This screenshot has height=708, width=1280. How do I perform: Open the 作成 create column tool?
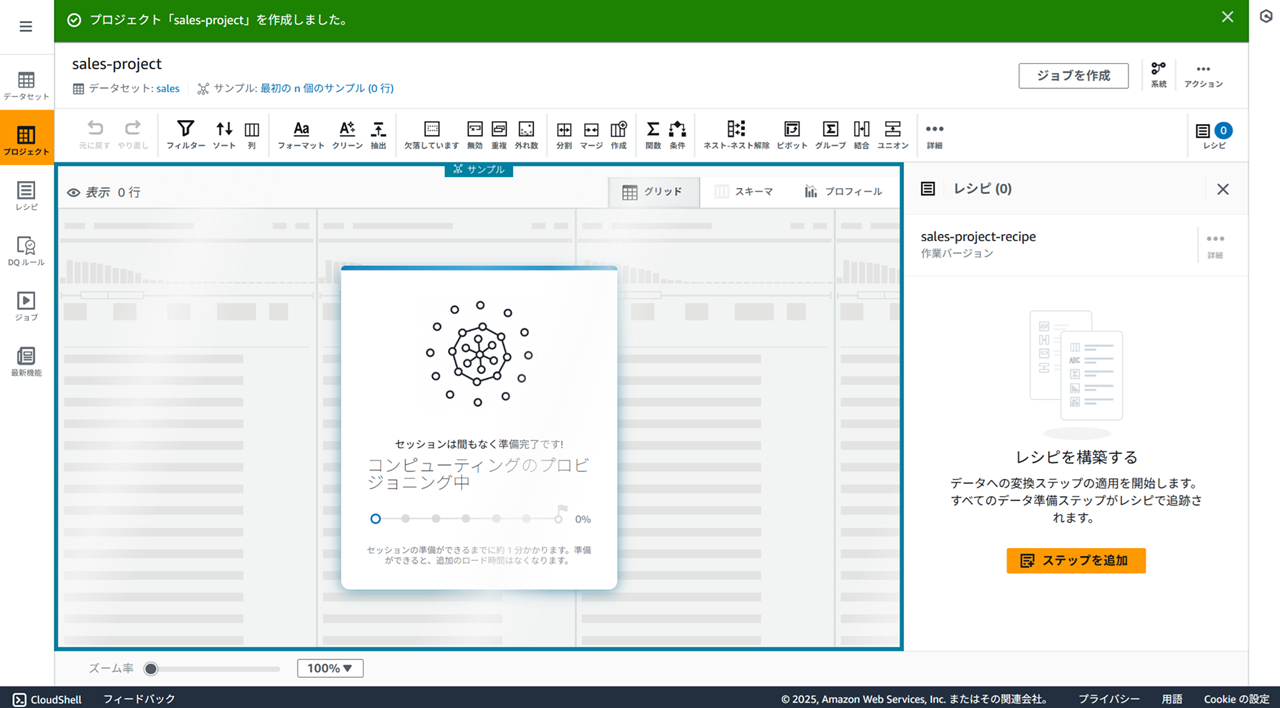pyautogui.click(x=618, y=135)
